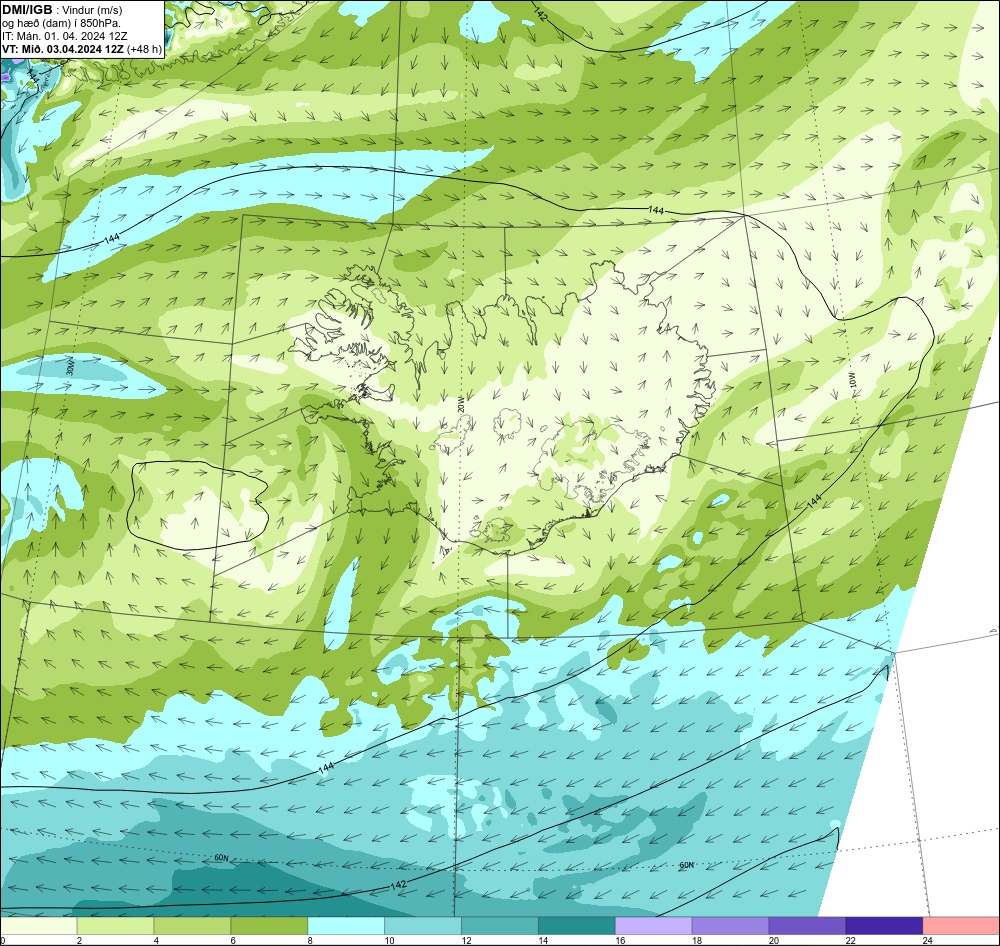Click the '20W' longitude label over Iceland
Image resolution: width=1000 pixels, height=946 pixels.
[x=460, y=404]
